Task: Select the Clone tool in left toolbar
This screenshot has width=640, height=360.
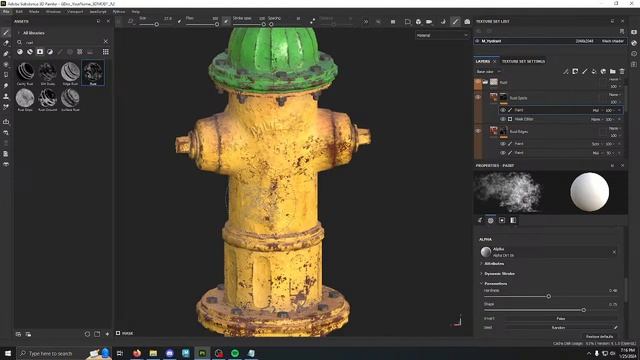Action: (x=6, y=96)
